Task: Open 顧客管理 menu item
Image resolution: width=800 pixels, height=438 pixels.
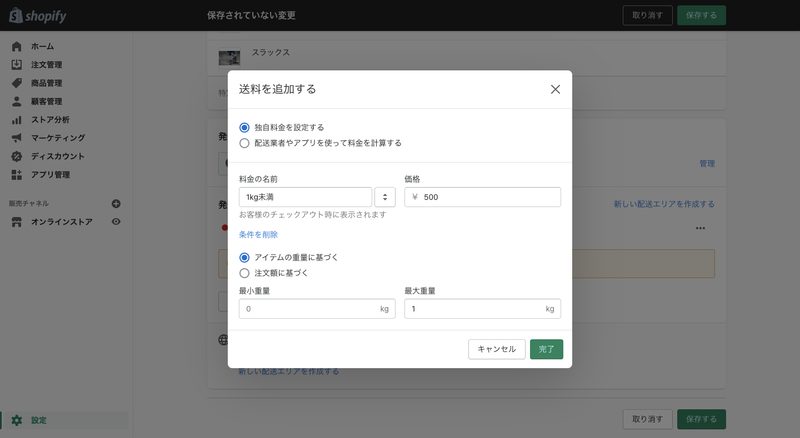Action: [46, 101]
